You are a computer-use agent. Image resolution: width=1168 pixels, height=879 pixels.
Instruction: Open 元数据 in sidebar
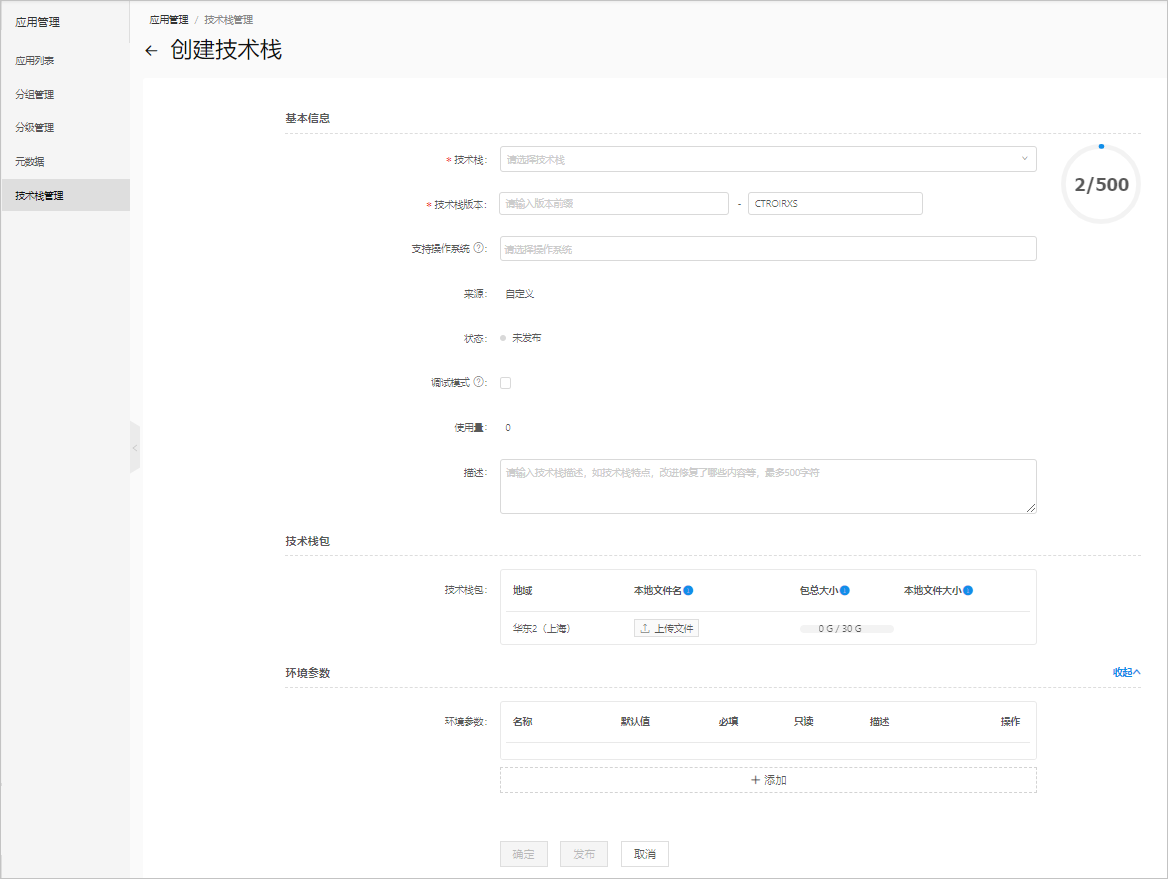pyautogui.click(x=30, y=162)
